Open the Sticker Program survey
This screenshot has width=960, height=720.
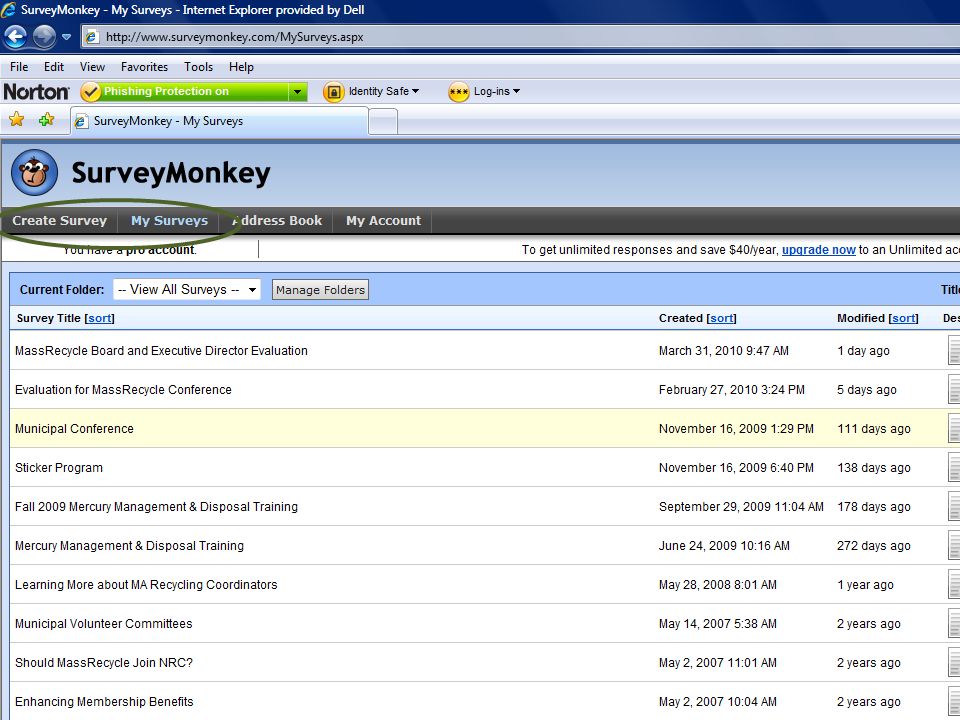[x=59, y=468]
